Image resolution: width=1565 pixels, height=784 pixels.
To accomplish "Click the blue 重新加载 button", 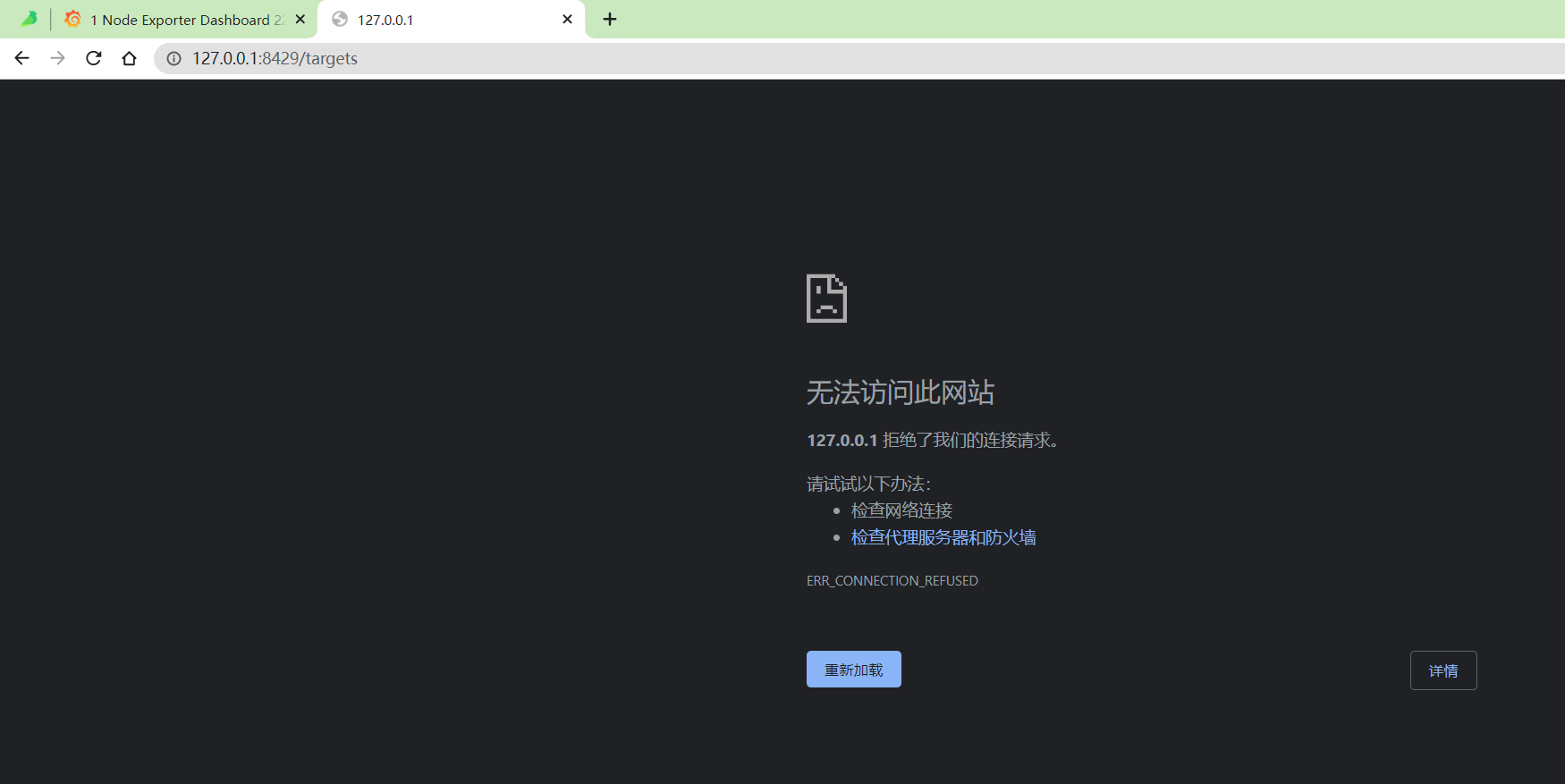I will click(x=854, y=670).
